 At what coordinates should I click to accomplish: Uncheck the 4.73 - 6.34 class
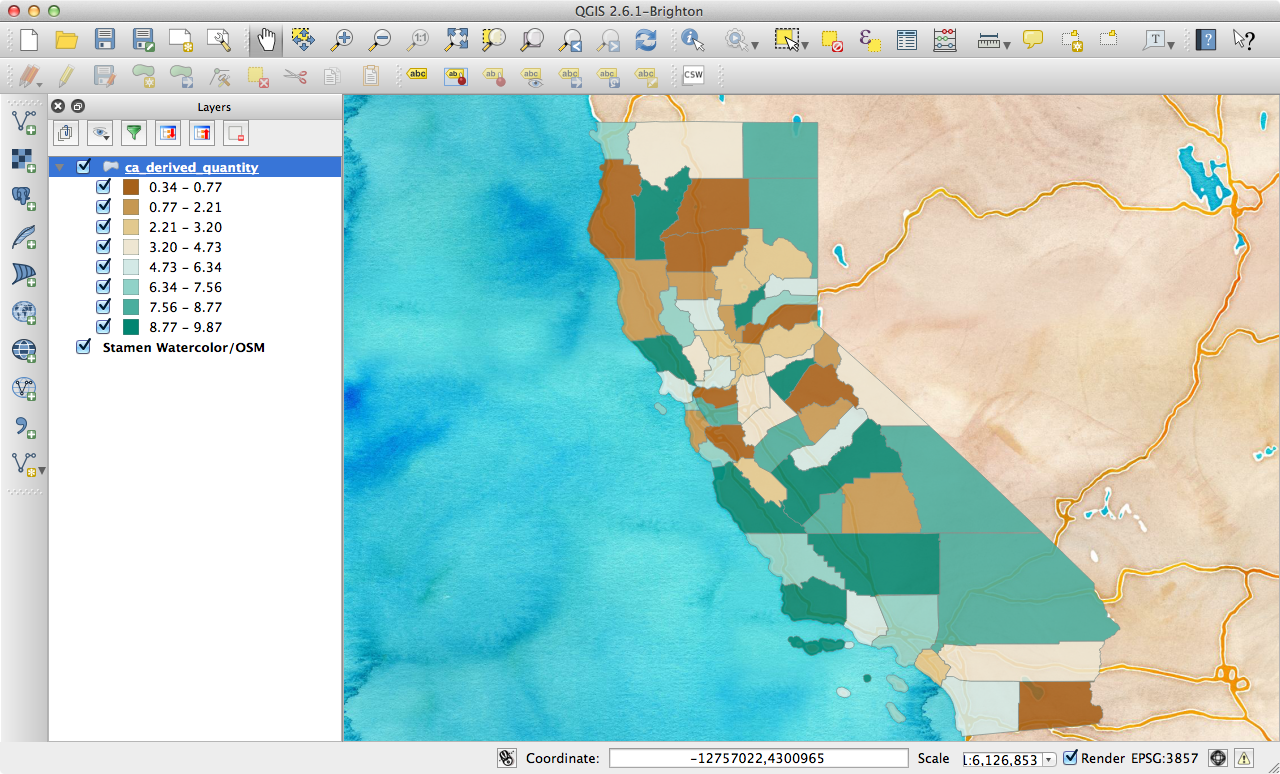coord(103,267)
